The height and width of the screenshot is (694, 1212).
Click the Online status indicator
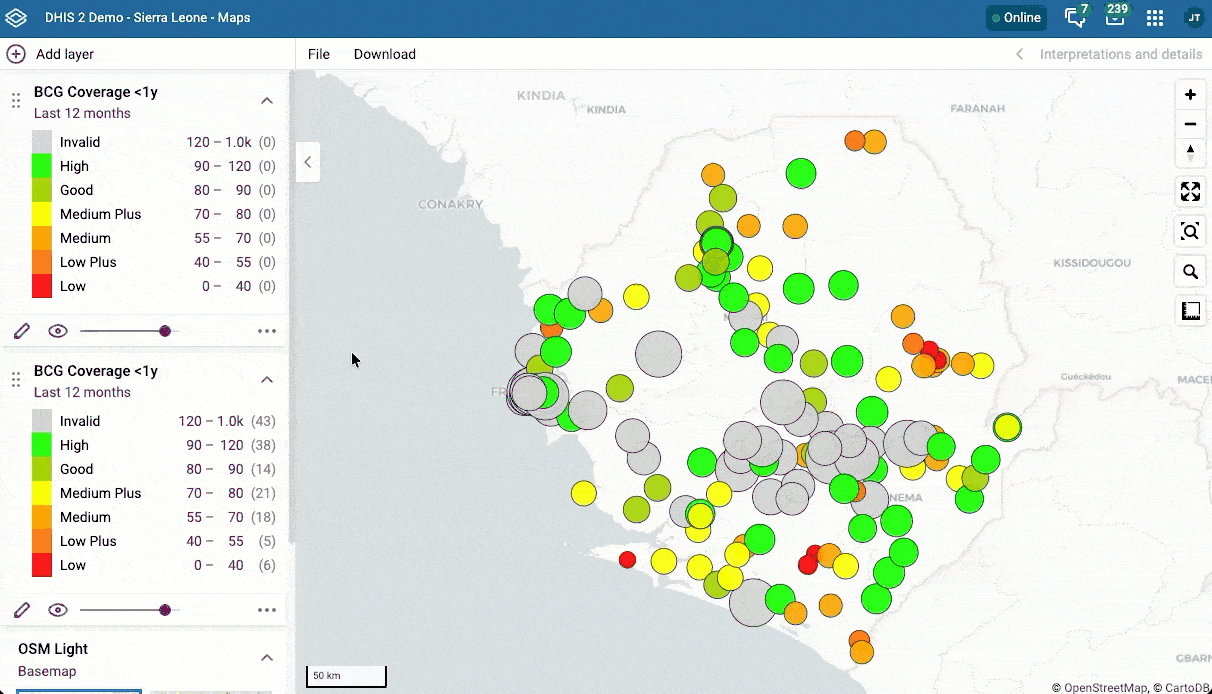[x=1017, y=18]
